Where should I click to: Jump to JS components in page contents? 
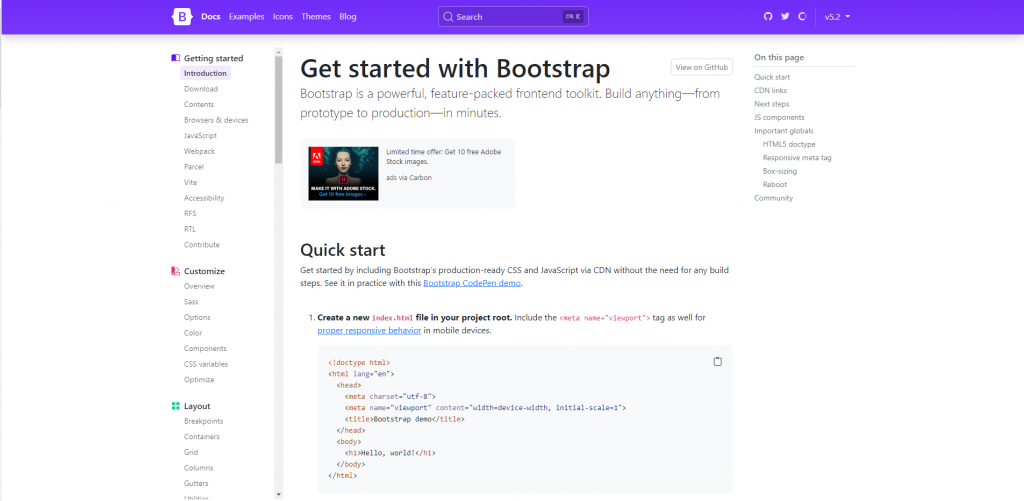[x=780, y=118]
